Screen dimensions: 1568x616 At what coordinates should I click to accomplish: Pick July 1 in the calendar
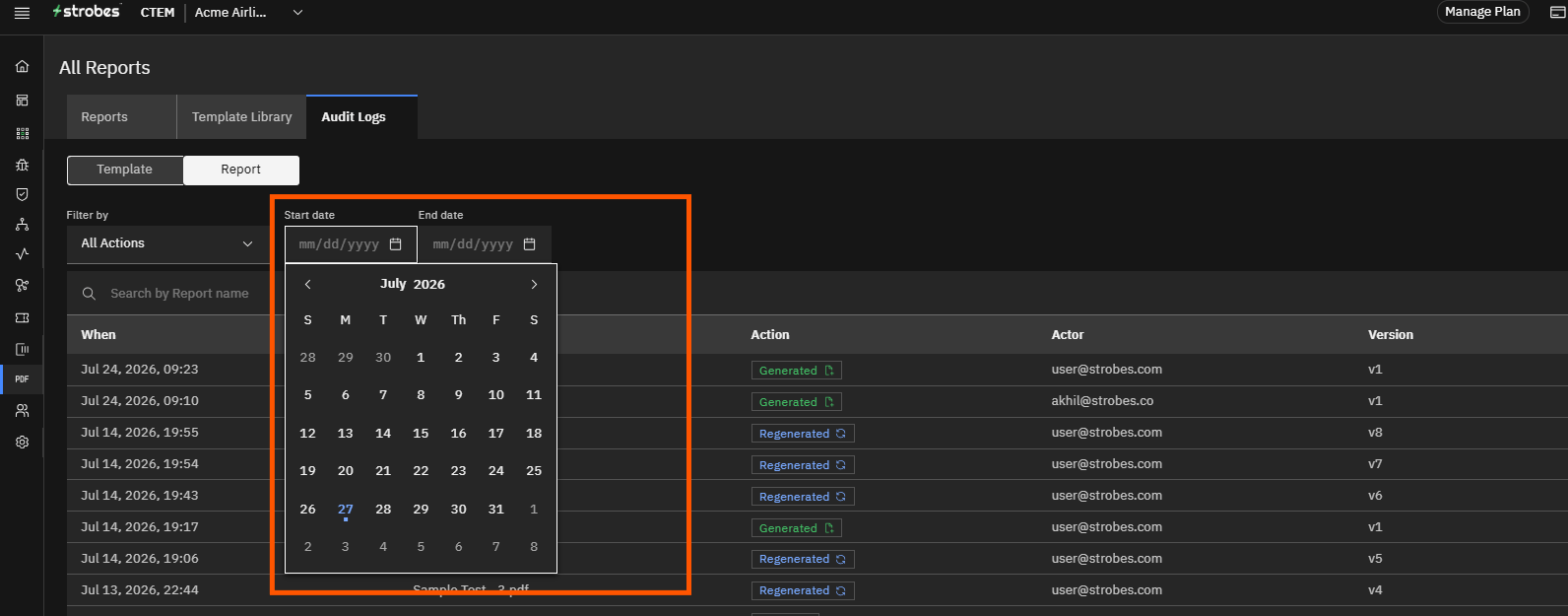pyautogui.click(x=421, y=358)
